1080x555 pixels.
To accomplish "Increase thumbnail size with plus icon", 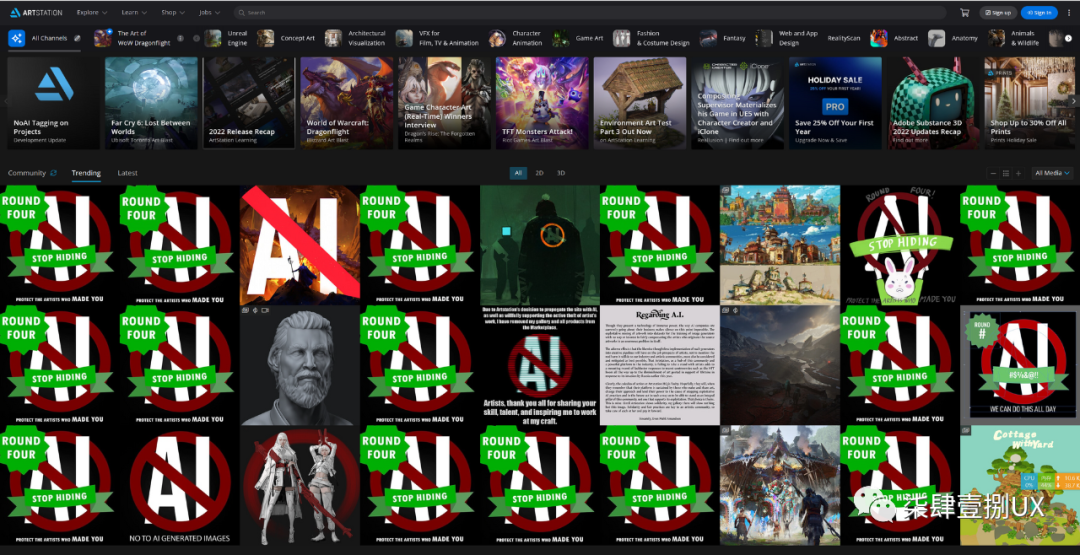I will [x=1018, y=174].
